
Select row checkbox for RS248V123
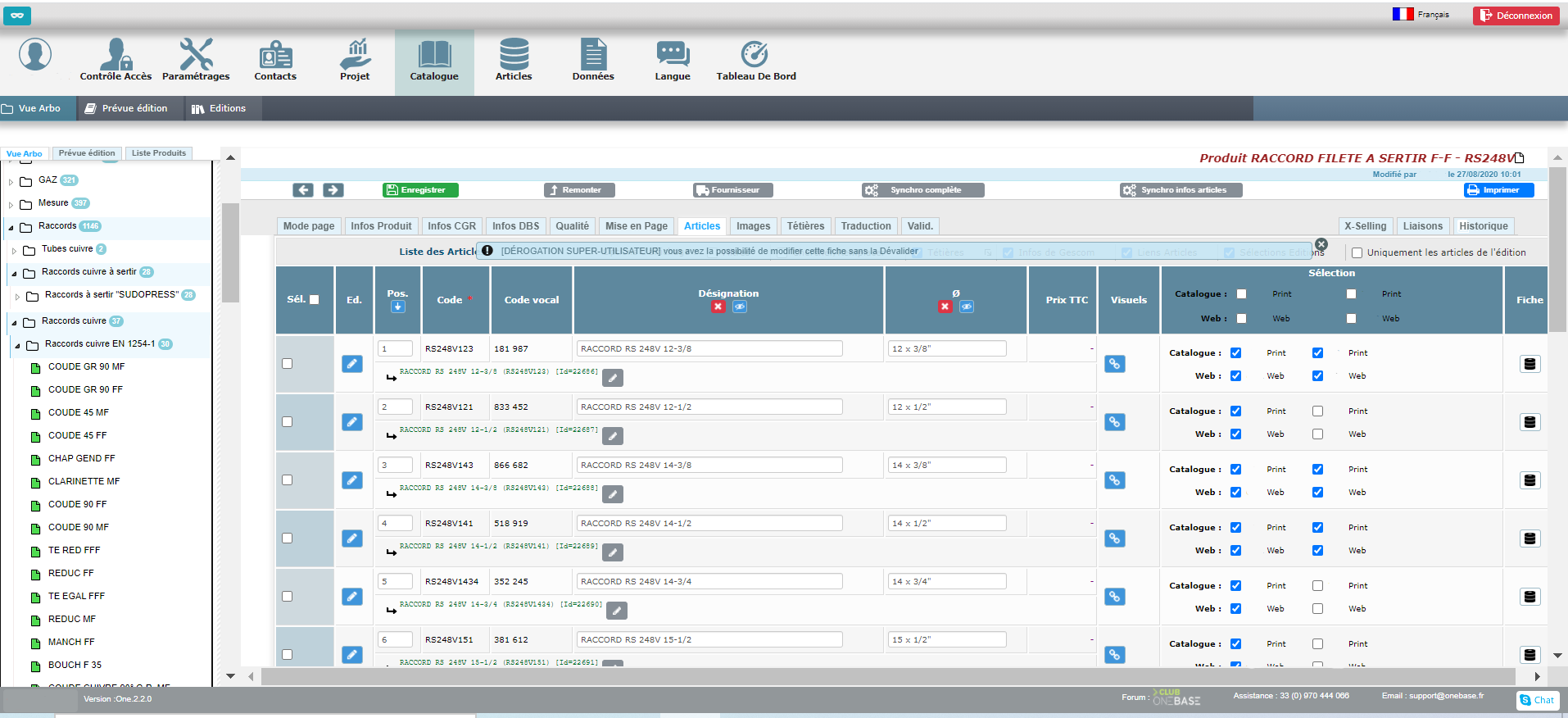pos(288,364)
